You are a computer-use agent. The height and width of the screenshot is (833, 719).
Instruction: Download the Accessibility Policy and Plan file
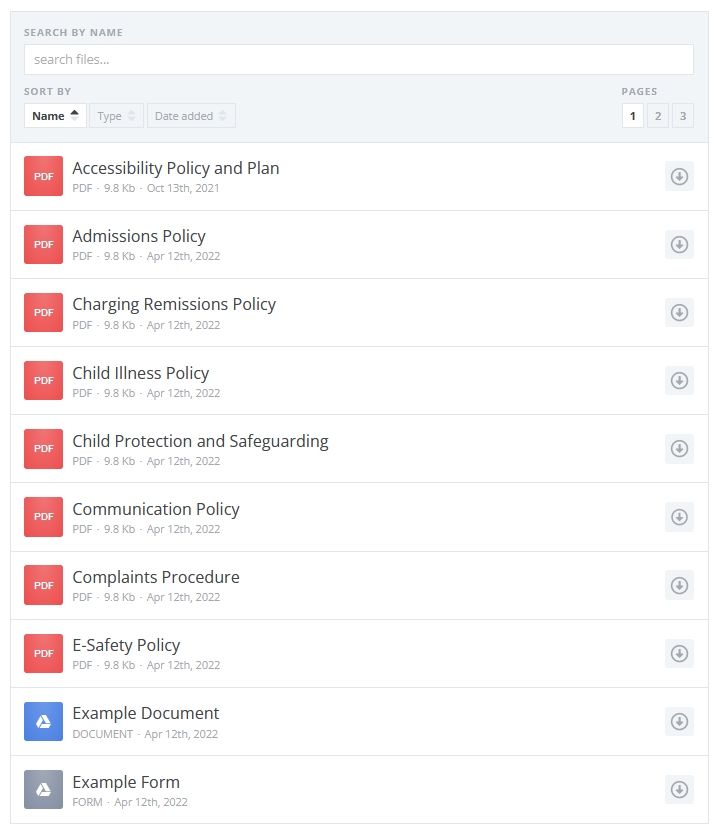click(x=679, y=177)
